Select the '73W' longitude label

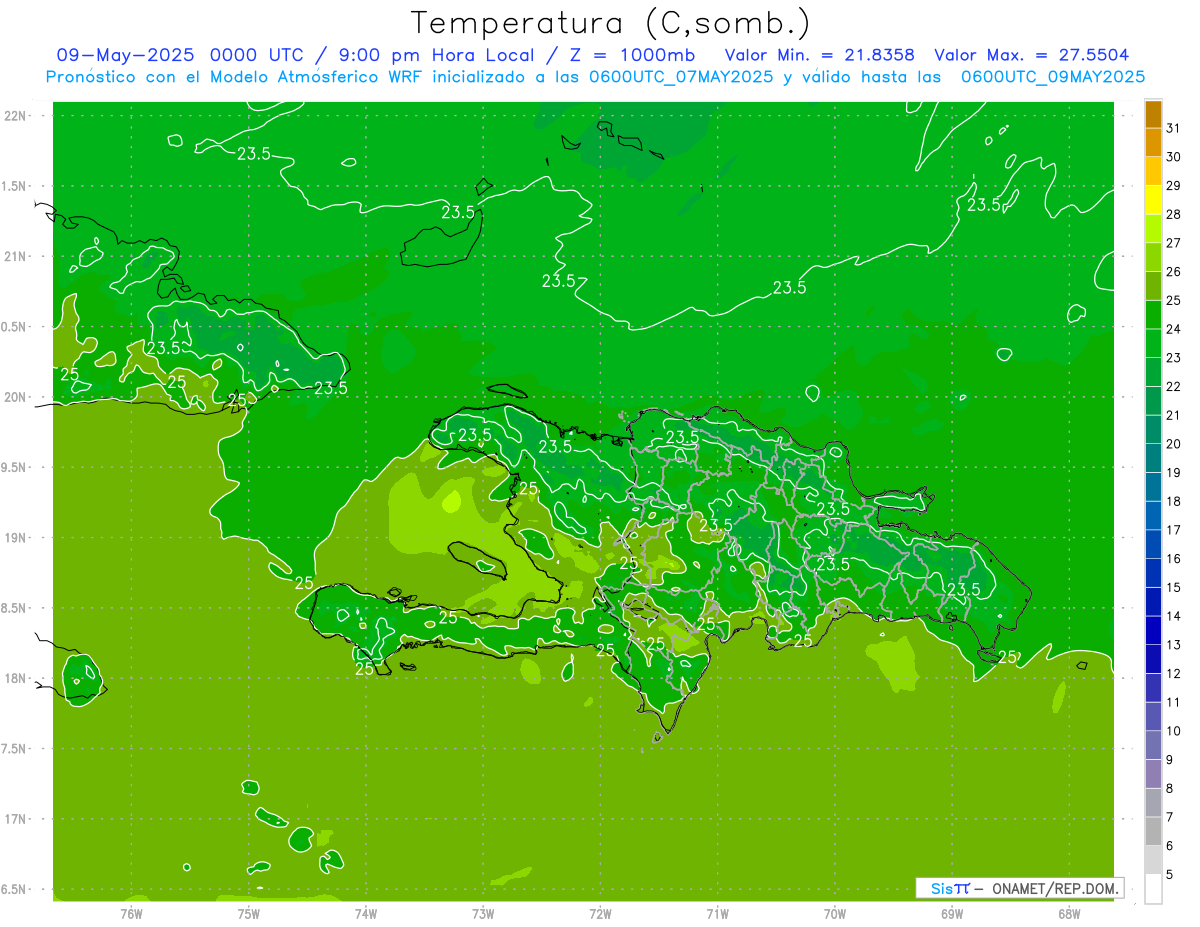pyautogui.click(x=483, y=914)
